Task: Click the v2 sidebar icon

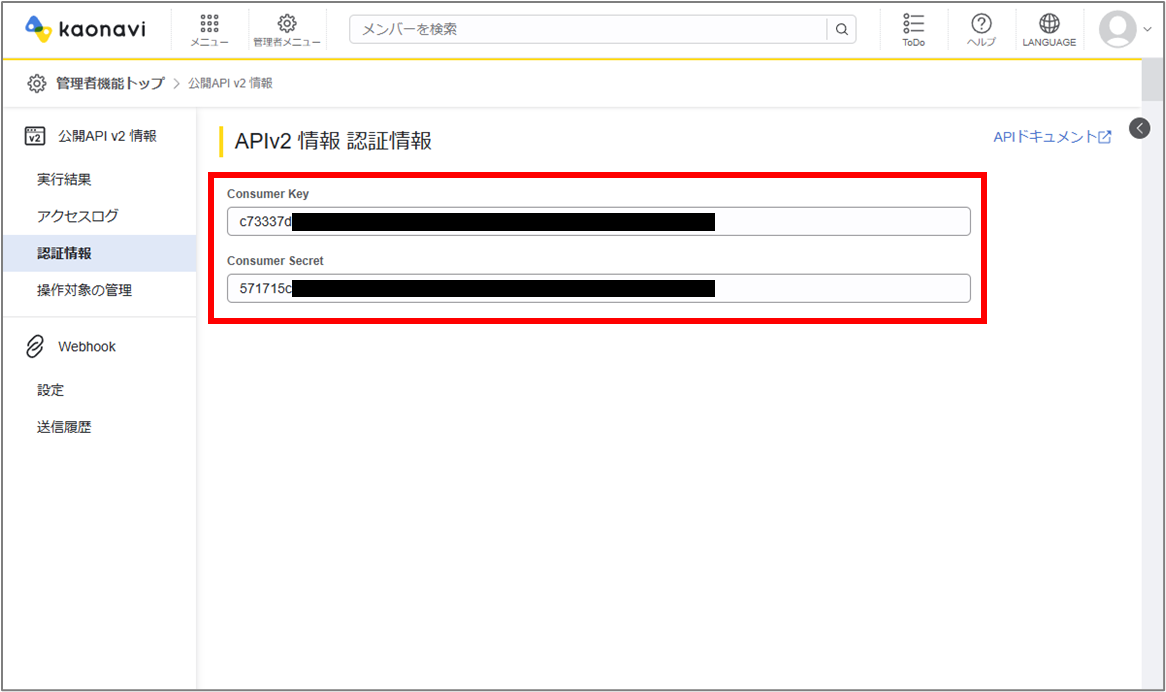Action: point(35,136)
